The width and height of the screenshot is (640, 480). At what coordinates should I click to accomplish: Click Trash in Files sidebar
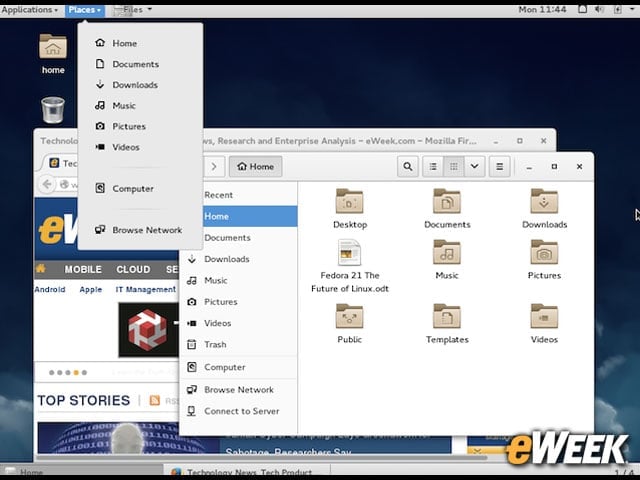coord(215,344)
